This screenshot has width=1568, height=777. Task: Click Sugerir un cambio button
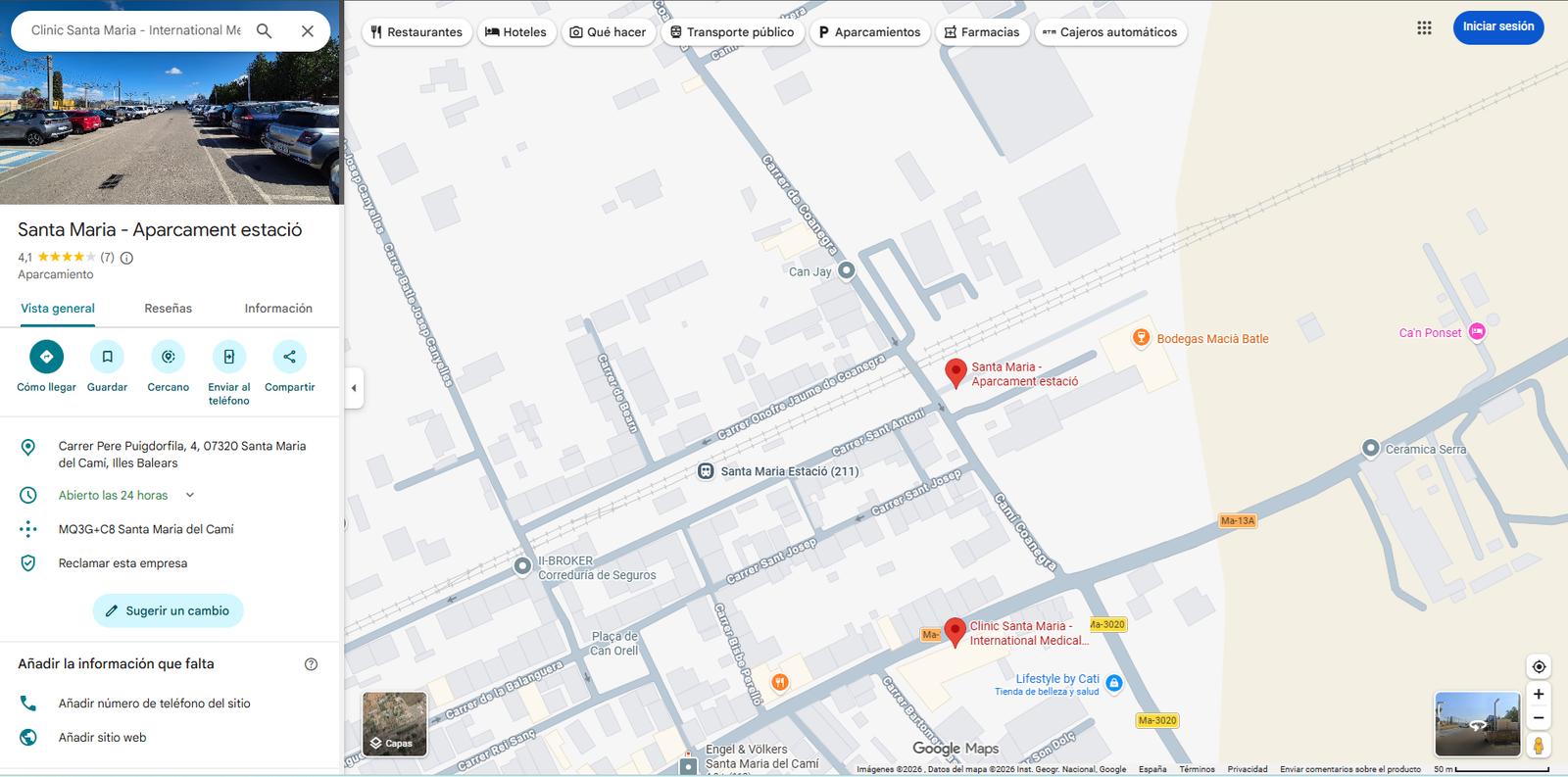click(169, 610)
